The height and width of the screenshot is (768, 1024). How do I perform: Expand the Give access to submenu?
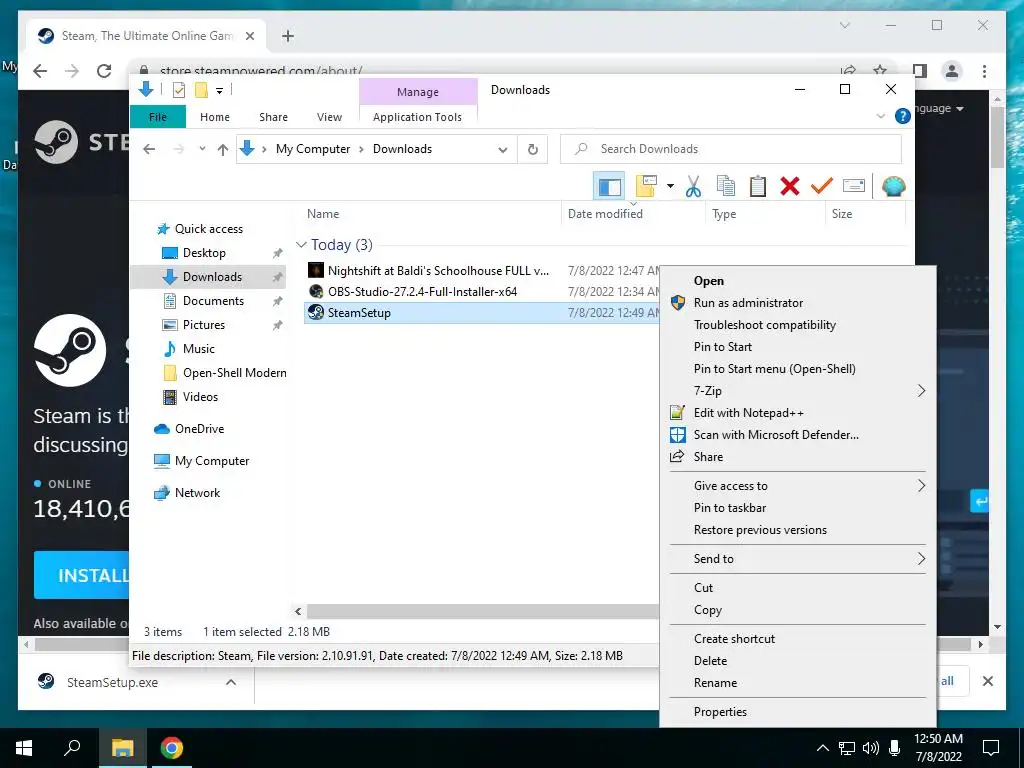921,485
